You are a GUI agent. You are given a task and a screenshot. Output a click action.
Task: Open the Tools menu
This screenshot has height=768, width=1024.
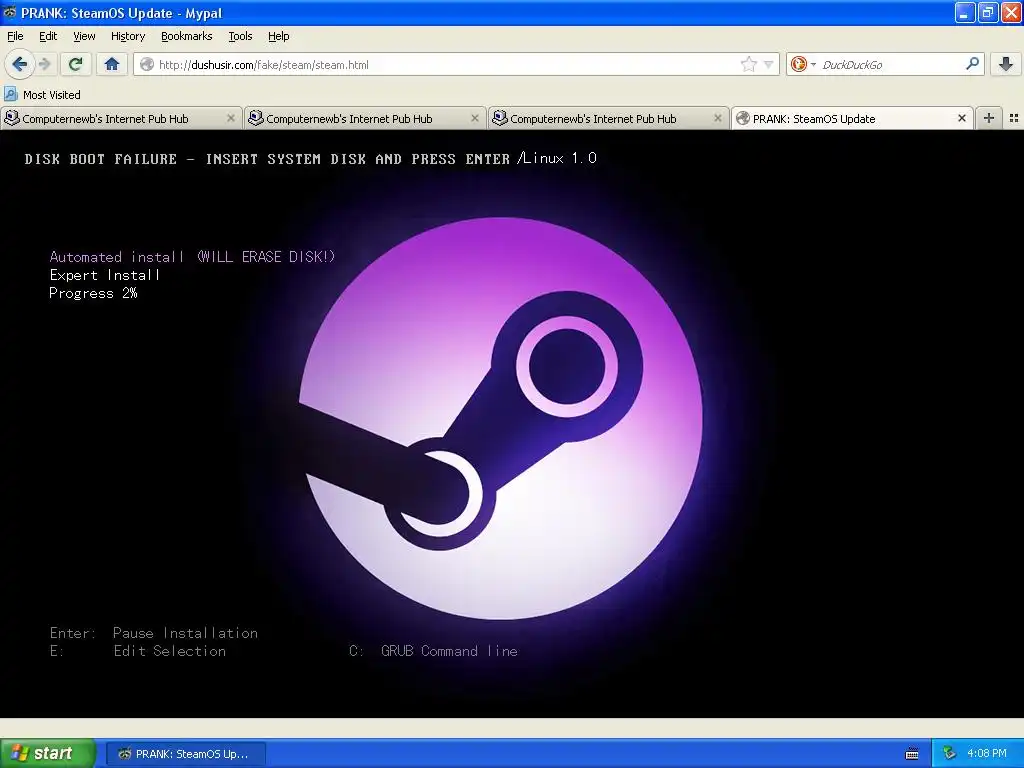coord(240,36)
